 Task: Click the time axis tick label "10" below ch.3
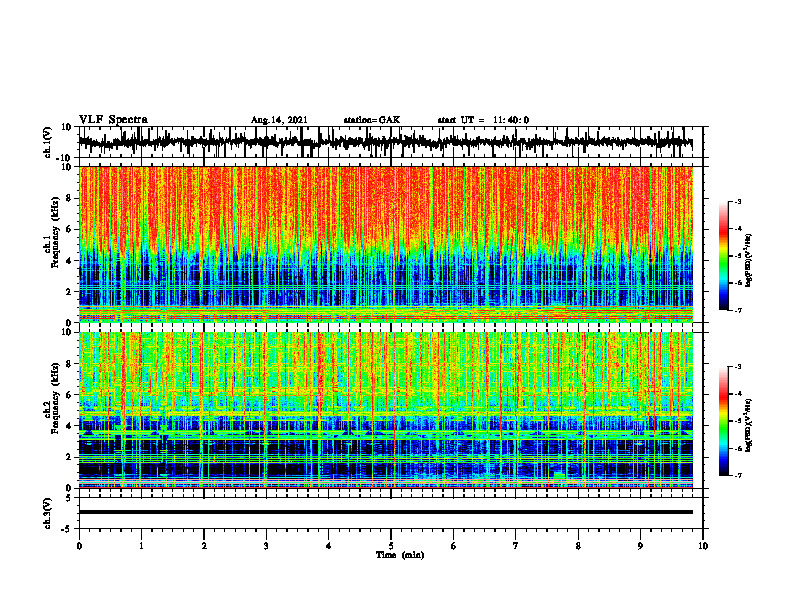pyautogui.click(x=703, y=546)
